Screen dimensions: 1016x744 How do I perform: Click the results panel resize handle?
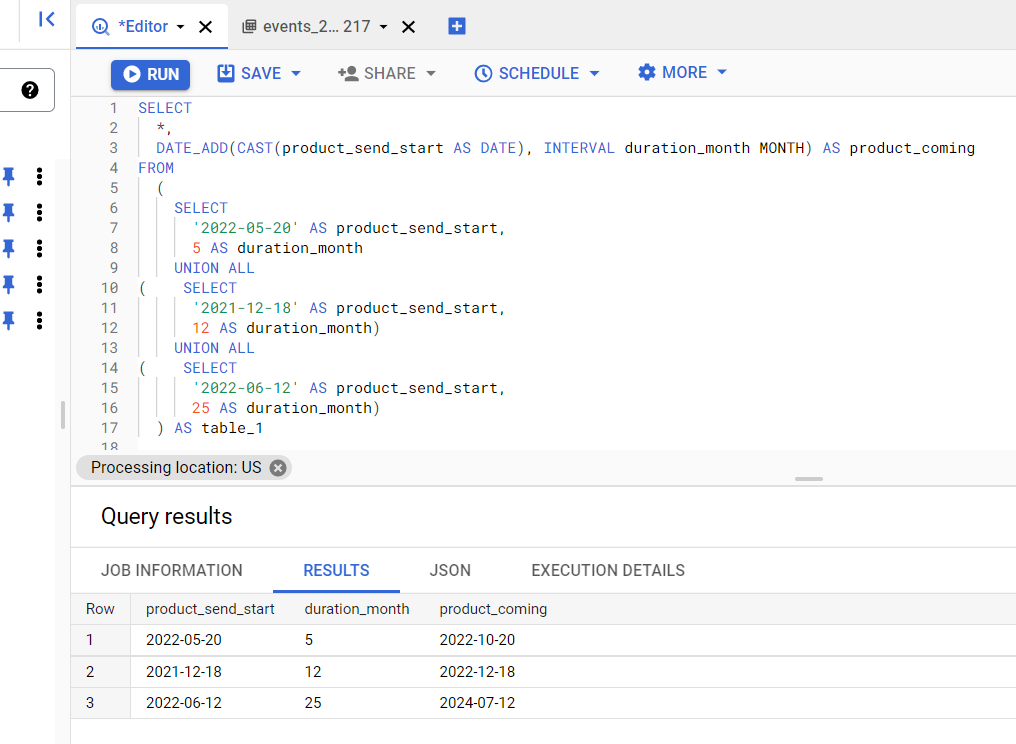809,479
